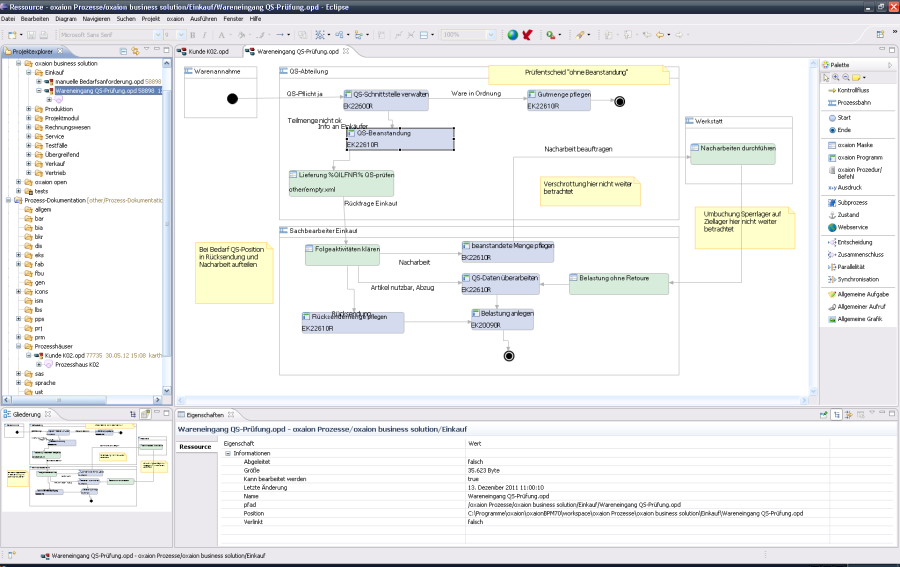Select the Prozessbahn palette tool

[x=849, y=103]
